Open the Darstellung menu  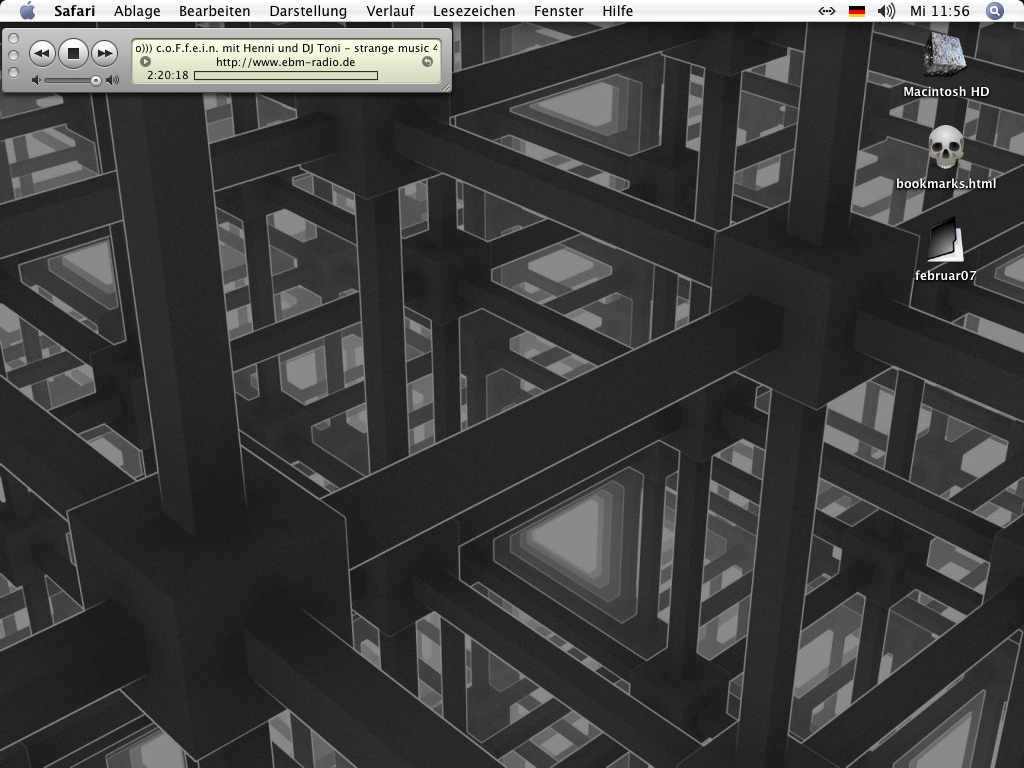tap(308, 11)
